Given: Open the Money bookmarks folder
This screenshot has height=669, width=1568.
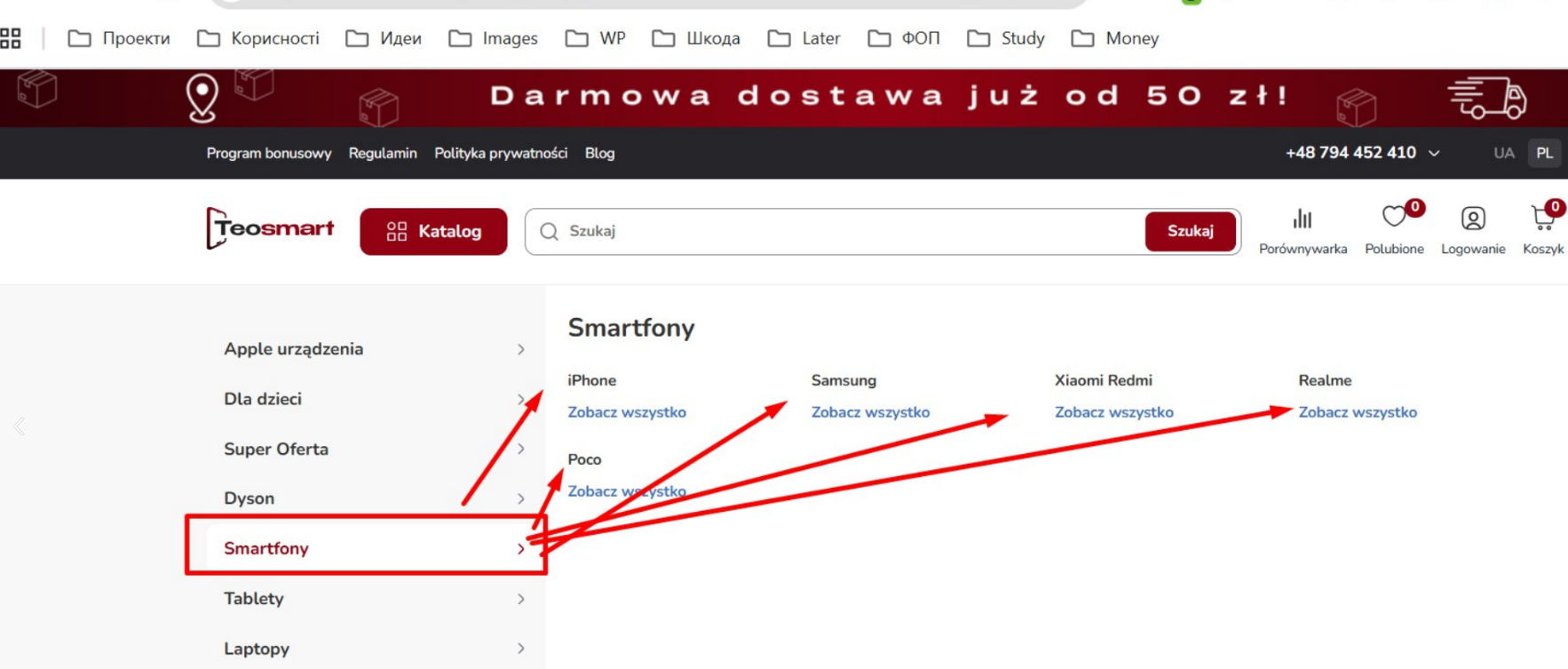Looking at the screenshot, I should pyautogui.click(x=1115, y=38).
